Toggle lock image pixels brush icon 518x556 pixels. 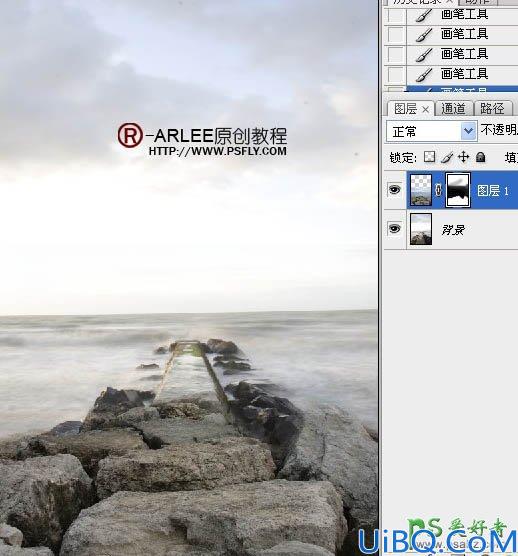pyautogui.click(x=447, y=157)
